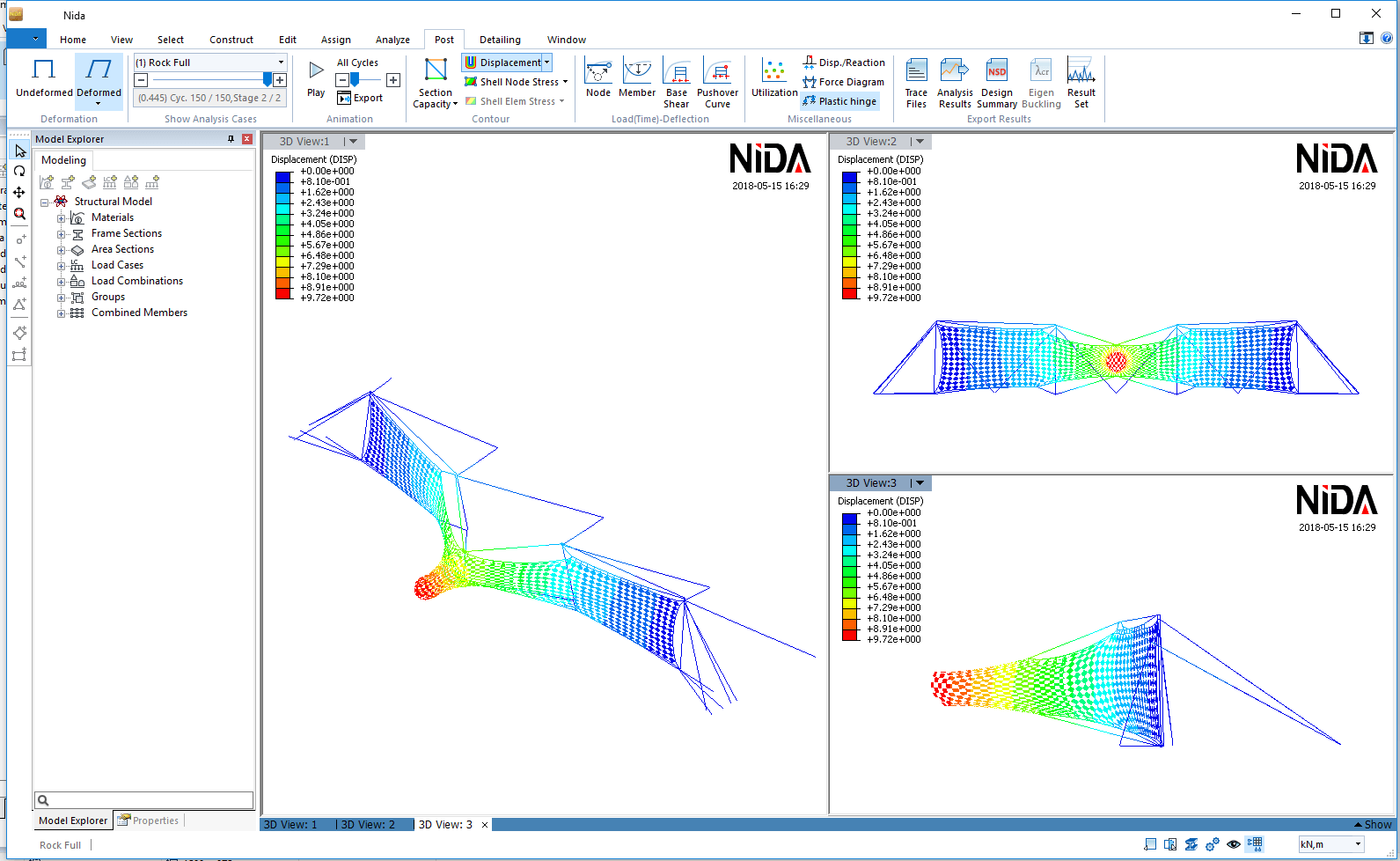The image size is (1400, 861).
Task: Expand the Materials tree node
Action: [x=61, y=218]
